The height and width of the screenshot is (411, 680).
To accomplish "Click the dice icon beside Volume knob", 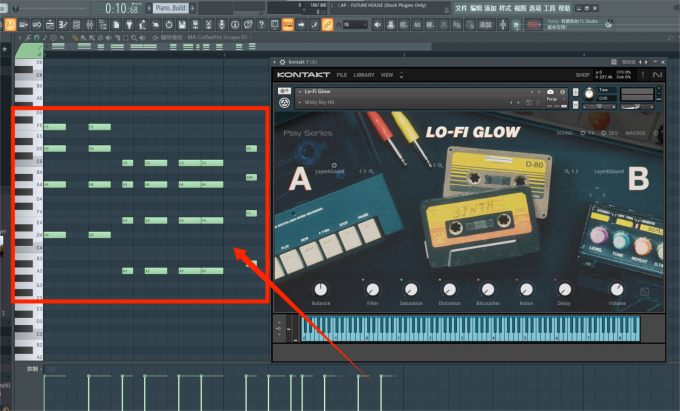I will 644,292.
